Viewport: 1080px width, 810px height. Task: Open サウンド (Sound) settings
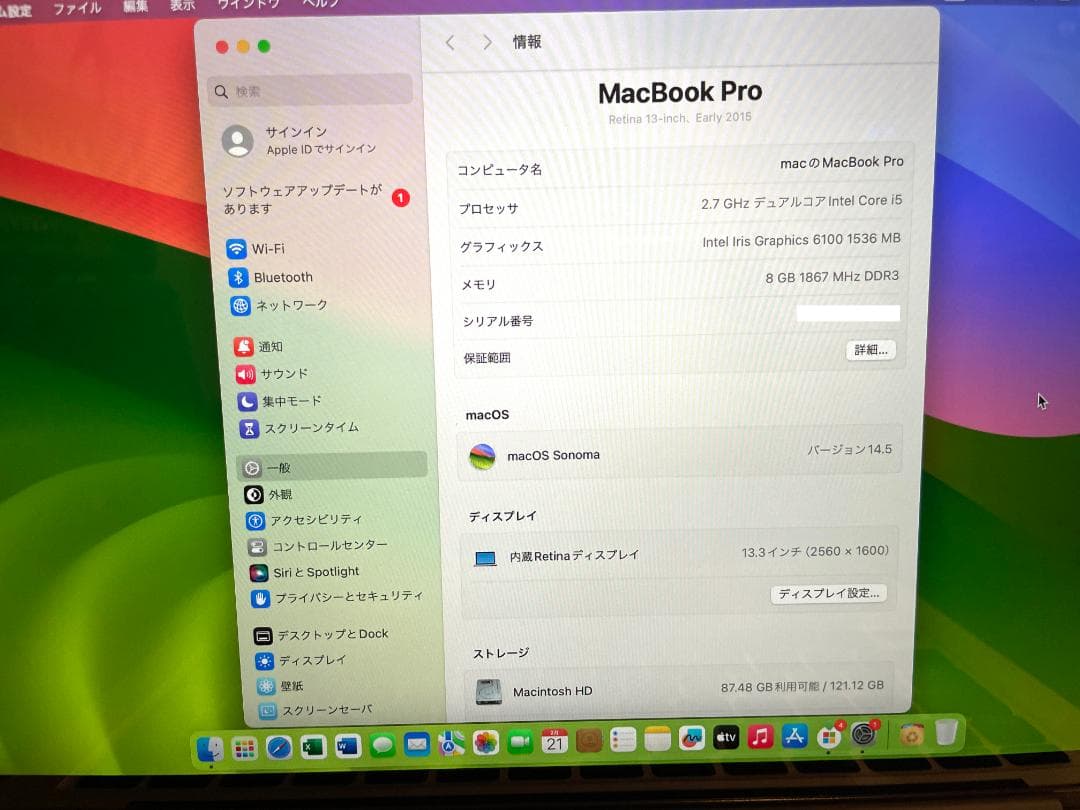(x=276, y=374)
